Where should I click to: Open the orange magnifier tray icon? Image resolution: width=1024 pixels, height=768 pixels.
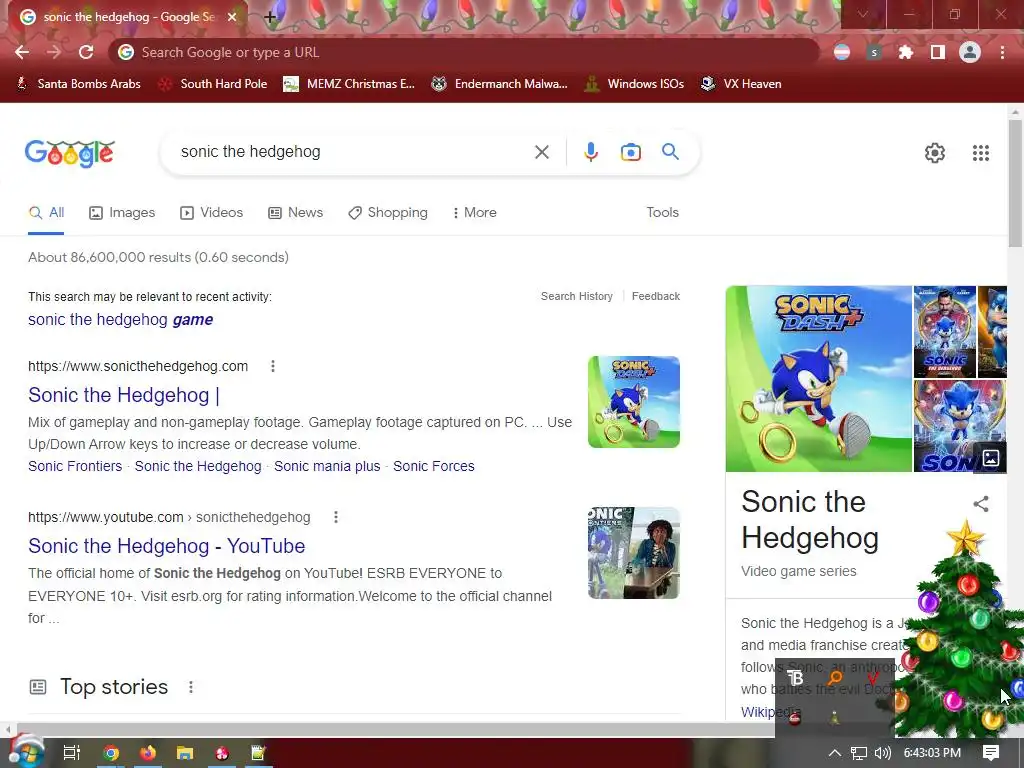834,678
